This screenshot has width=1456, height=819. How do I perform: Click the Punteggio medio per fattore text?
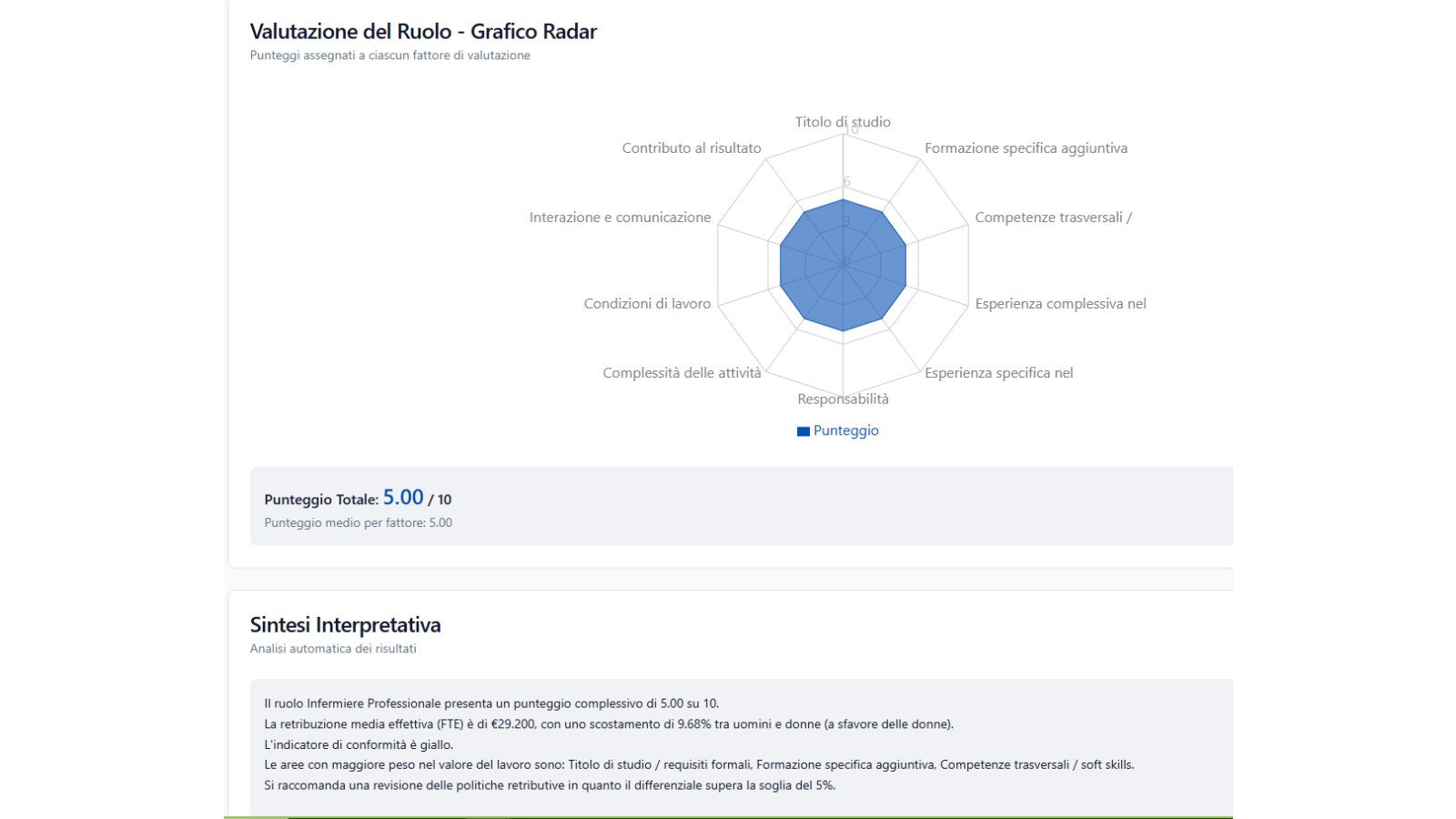coord(358,523)
